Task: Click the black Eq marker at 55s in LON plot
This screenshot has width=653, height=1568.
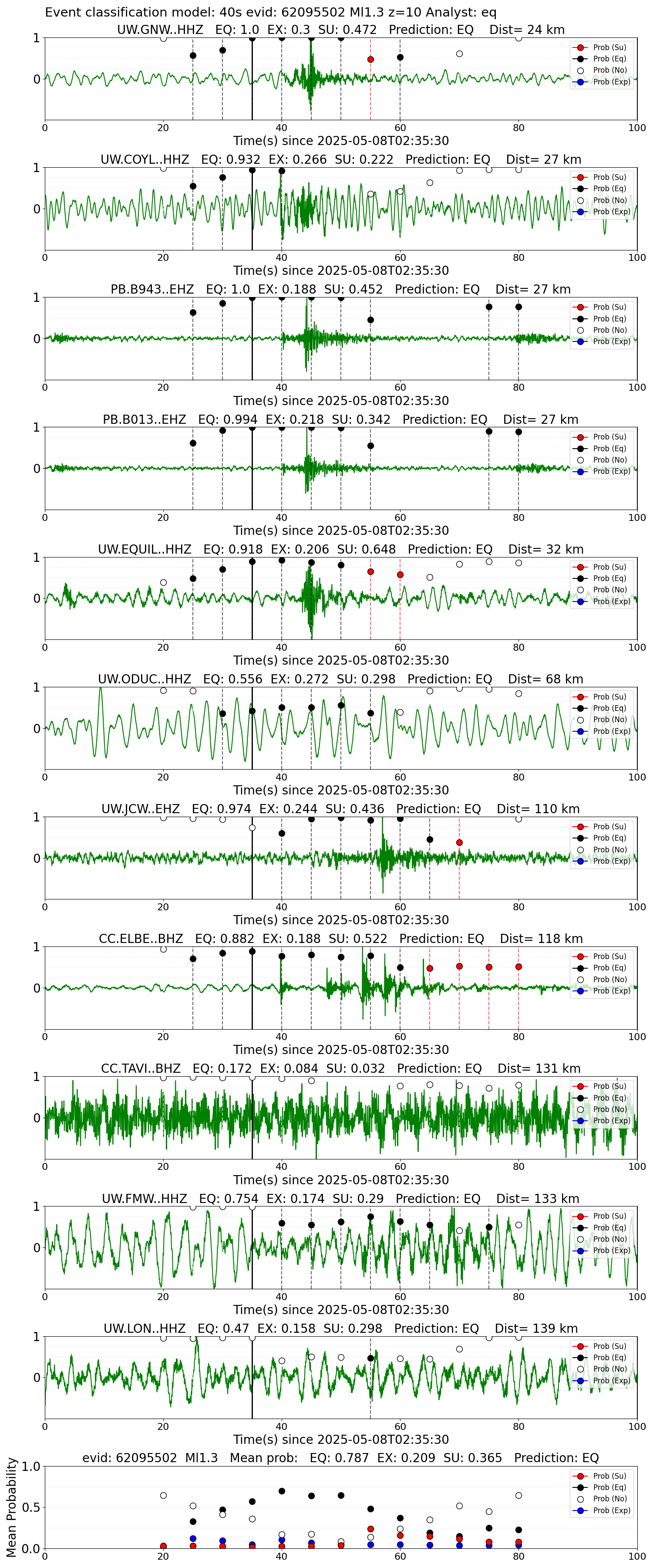Action: [370, 1358]
